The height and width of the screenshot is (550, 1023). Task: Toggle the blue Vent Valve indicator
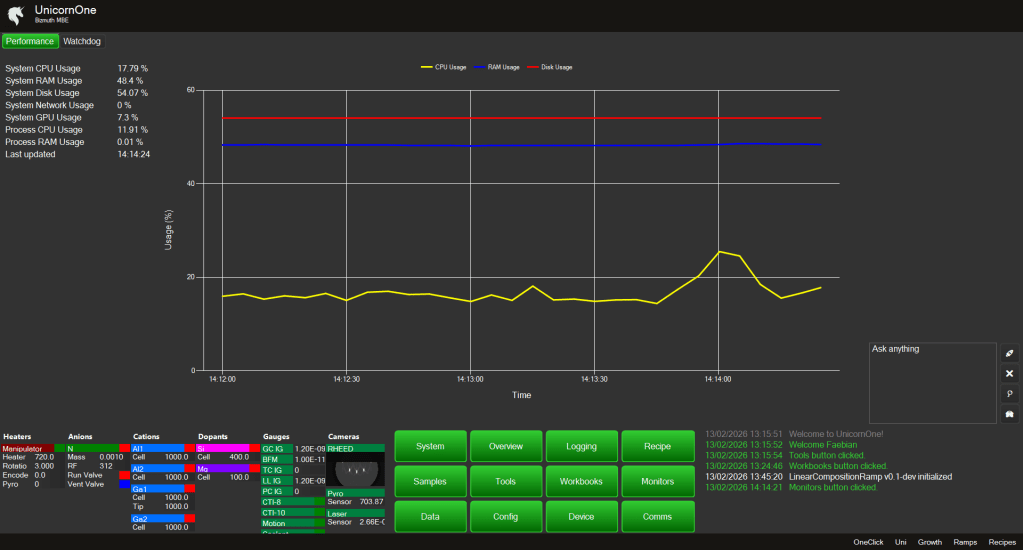pyautogui.click(x=124, y=484)
